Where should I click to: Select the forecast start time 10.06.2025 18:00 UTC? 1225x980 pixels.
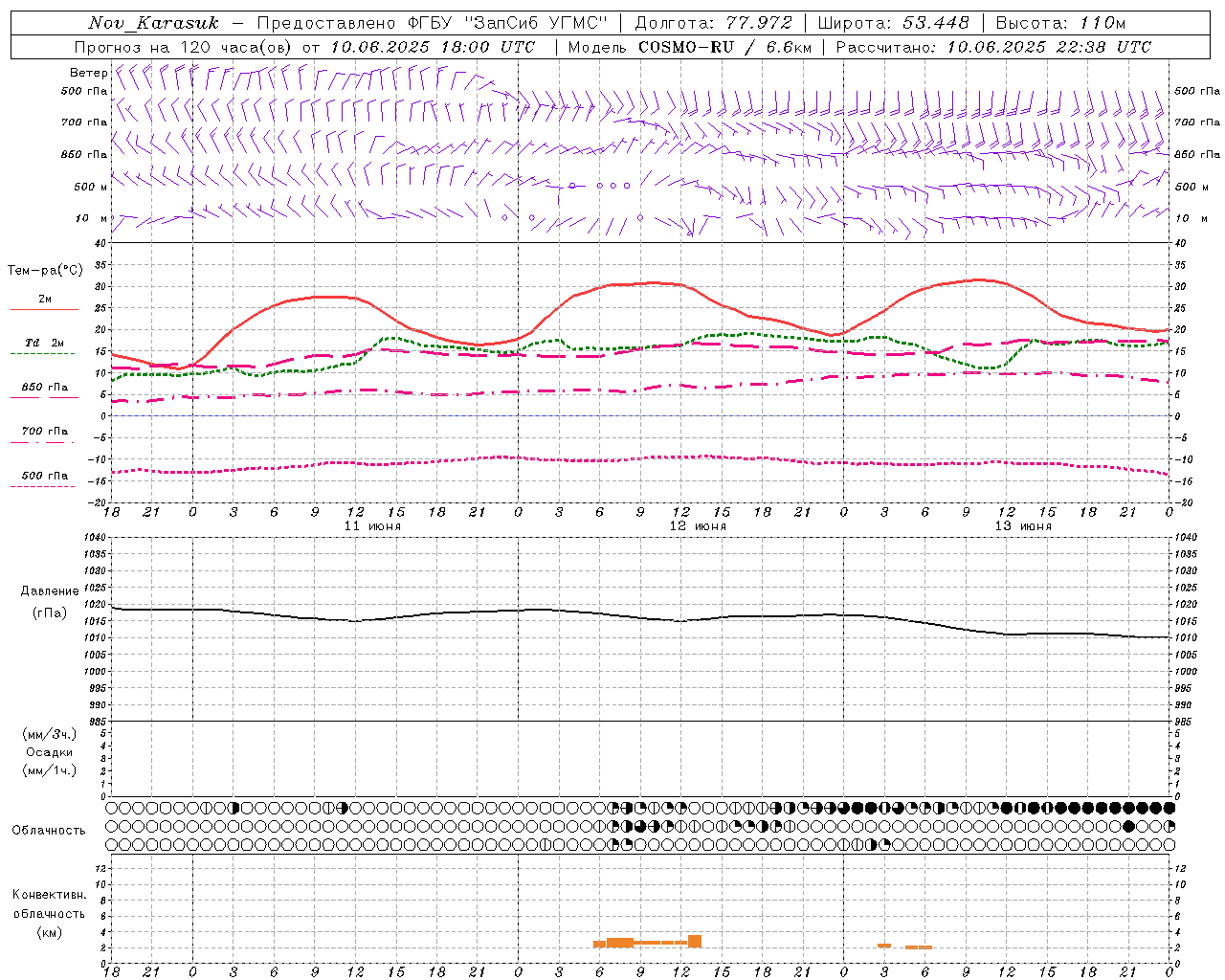433,47
